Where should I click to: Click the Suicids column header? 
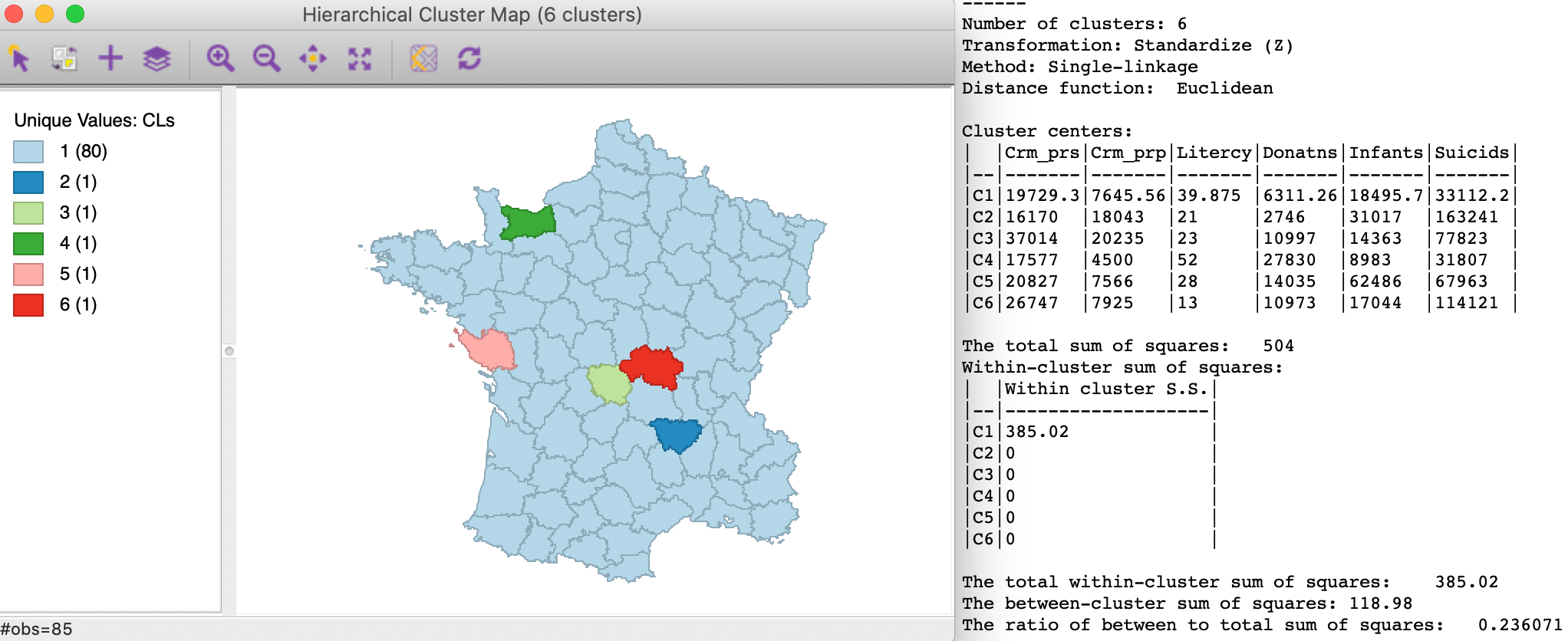(x=1471, y=153)
